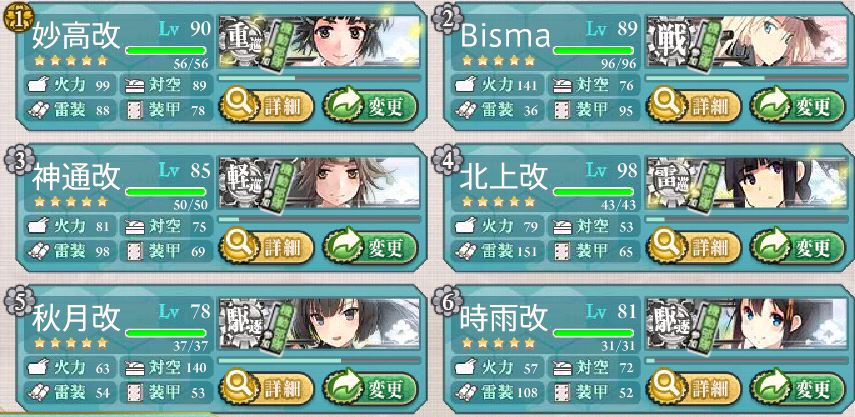Open 詳細 details for 妙高改

pyautogui.click(x=267, y=106)
